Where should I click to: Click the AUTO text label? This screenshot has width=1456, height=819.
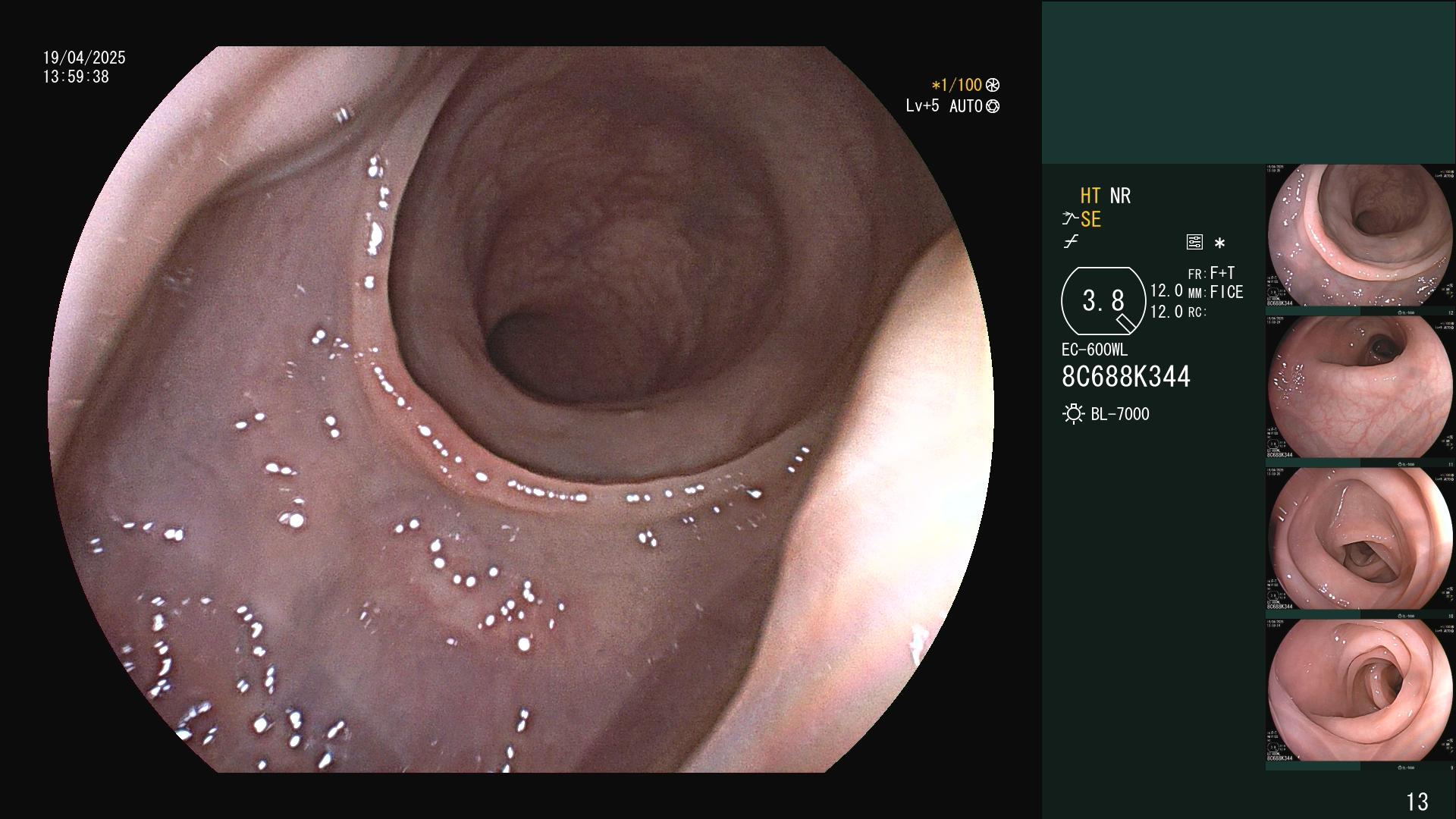(x=966, y=106)
